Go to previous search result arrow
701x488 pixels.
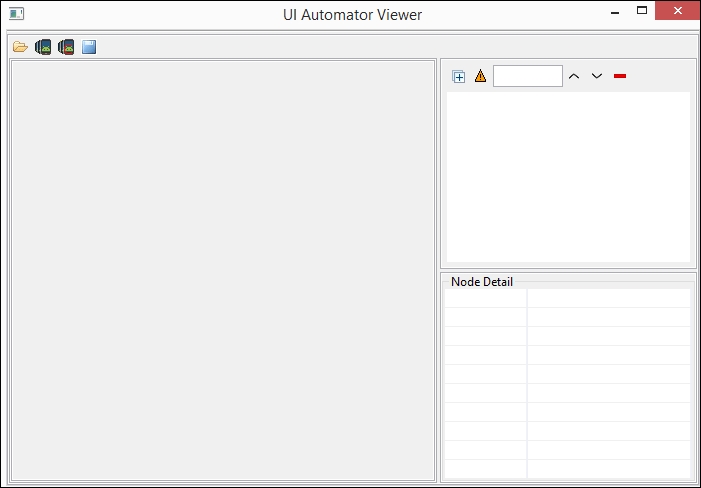pyautogui.click(x=574, y=76)
